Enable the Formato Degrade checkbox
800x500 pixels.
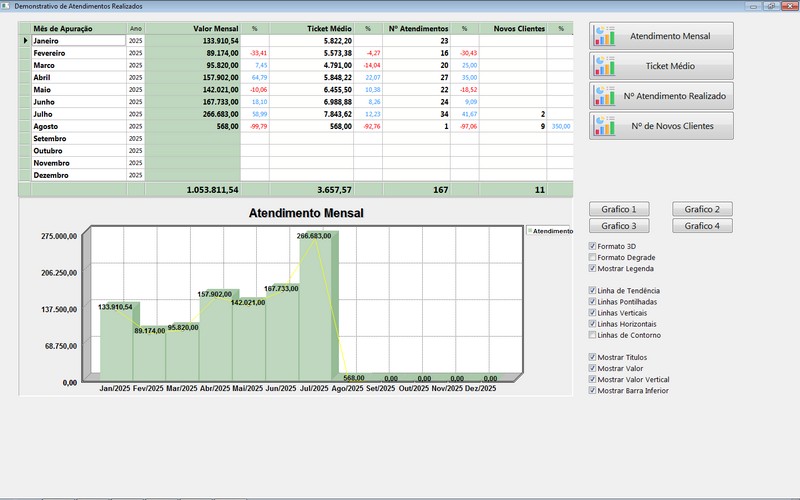(x=593, y=257)
